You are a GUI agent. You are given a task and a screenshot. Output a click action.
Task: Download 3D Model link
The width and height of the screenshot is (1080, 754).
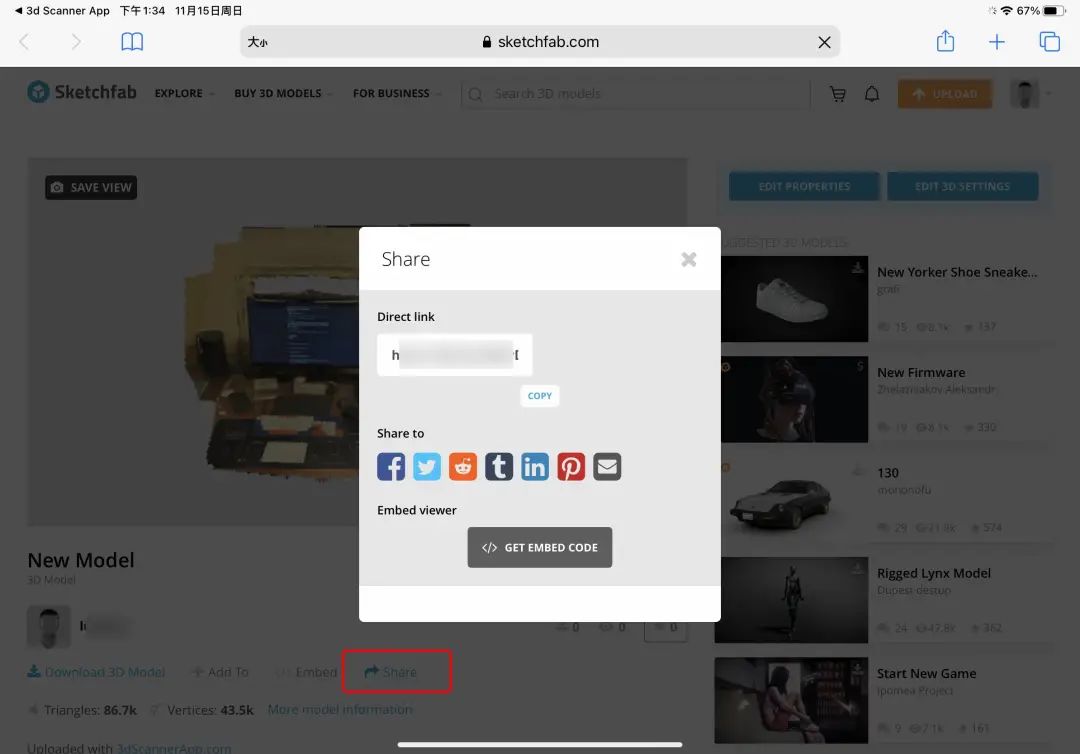(x=96, y=671)
